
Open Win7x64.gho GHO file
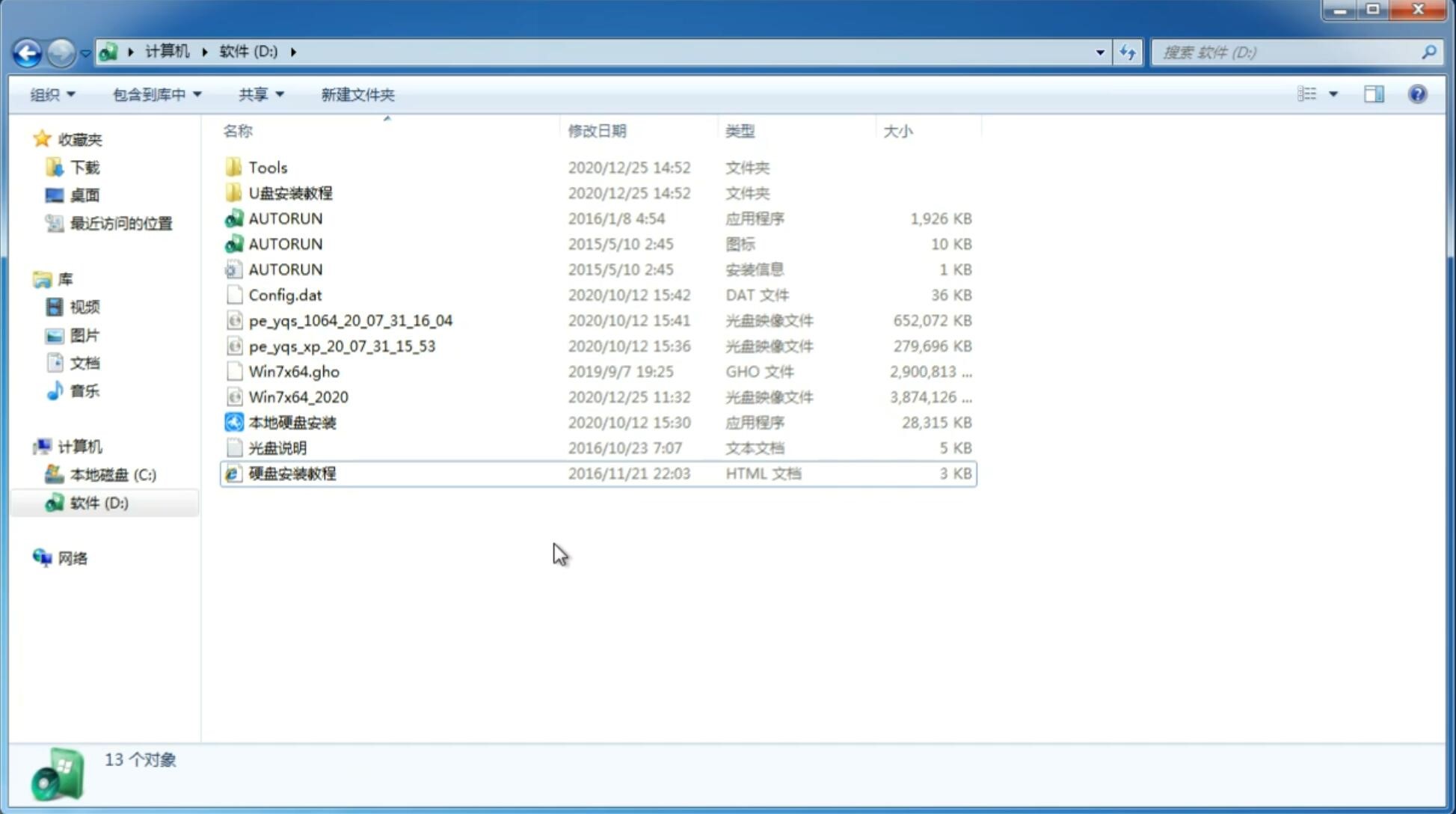[x=294, y=371]
